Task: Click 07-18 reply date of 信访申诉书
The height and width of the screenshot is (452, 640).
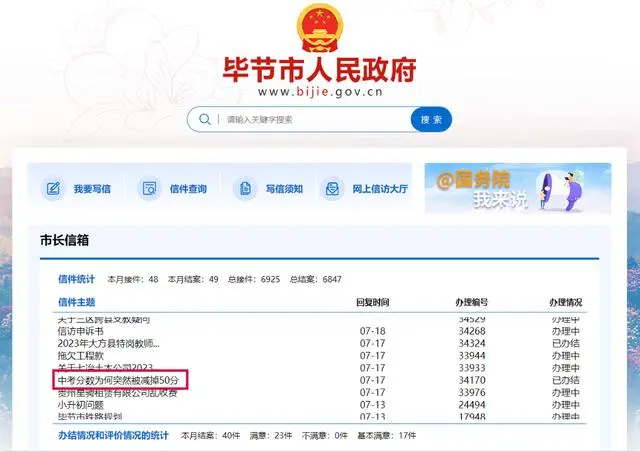Action: click(x=373, y=331)
